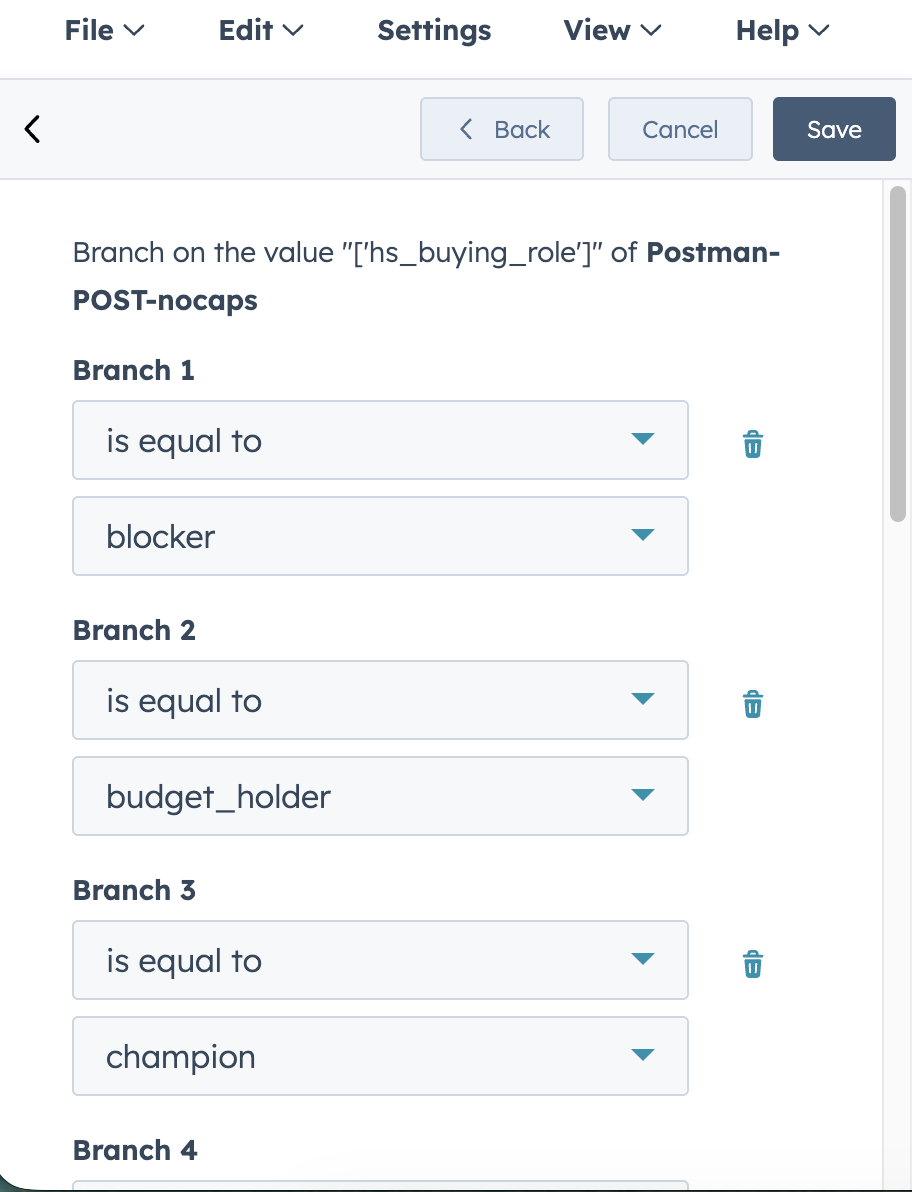
Task: Open the File menu
Action: pos(104,31)
